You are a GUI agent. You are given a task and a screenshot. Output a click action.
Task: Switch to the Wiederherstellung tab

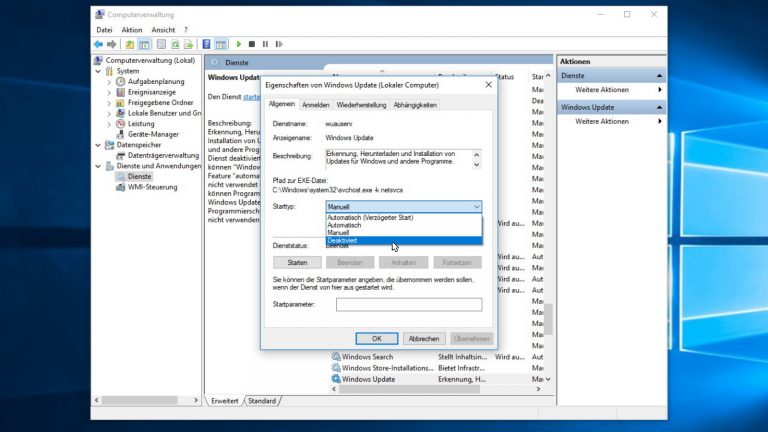coord(361,104)
